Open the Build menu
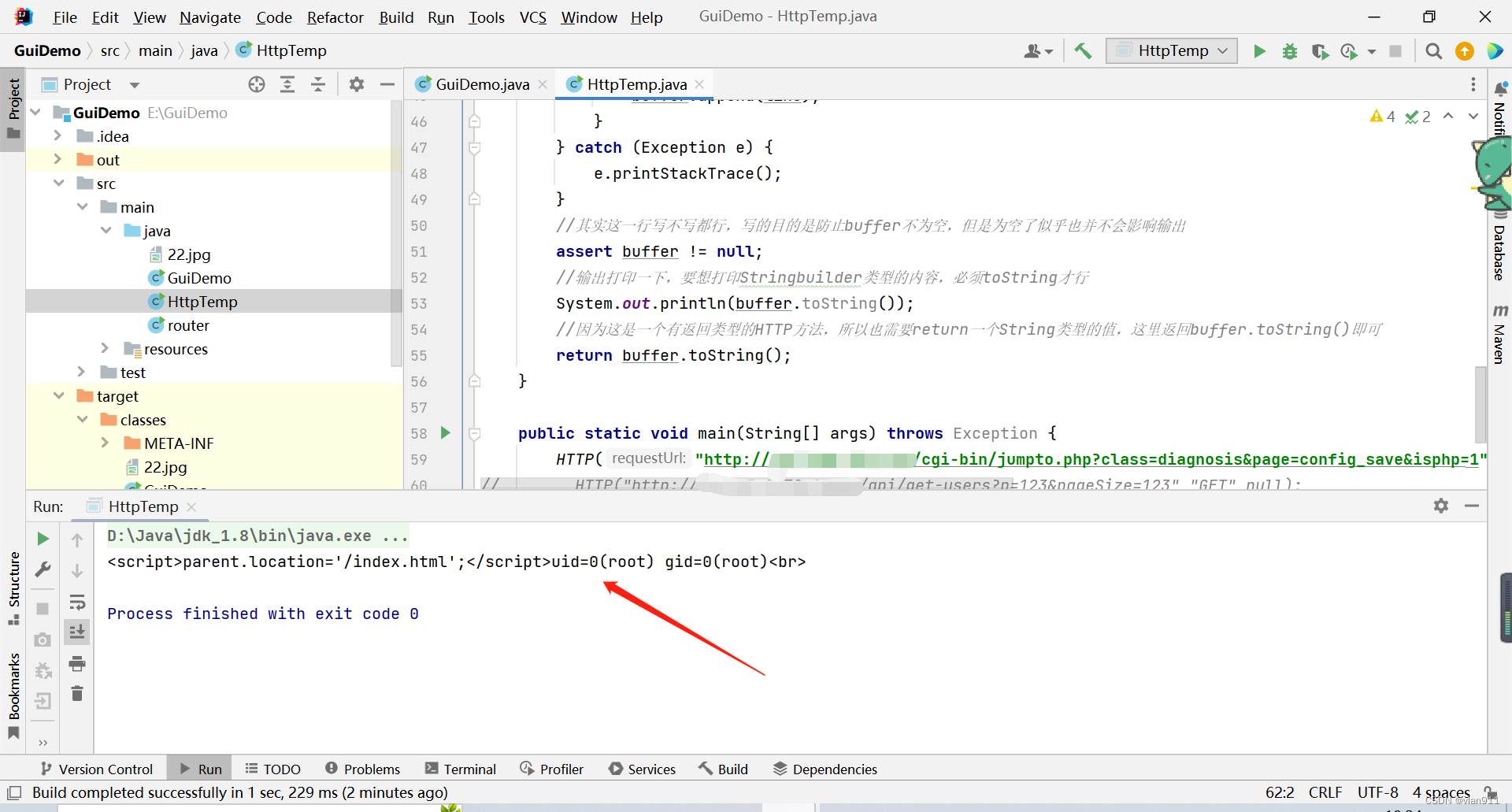 pos(396,17)
